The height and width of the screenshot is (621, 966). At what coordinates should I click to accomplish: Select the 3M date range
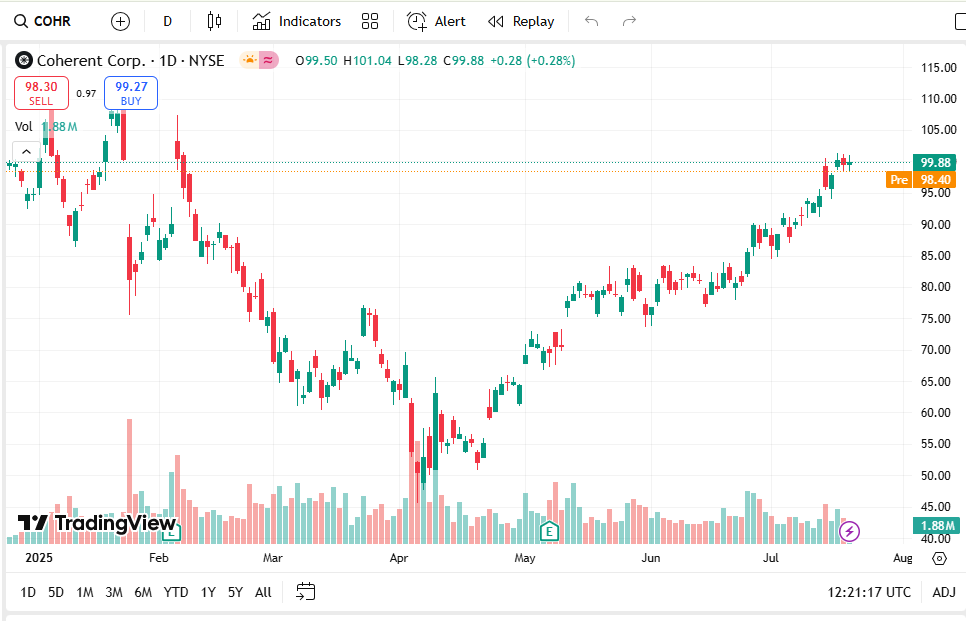pos(114,592)
